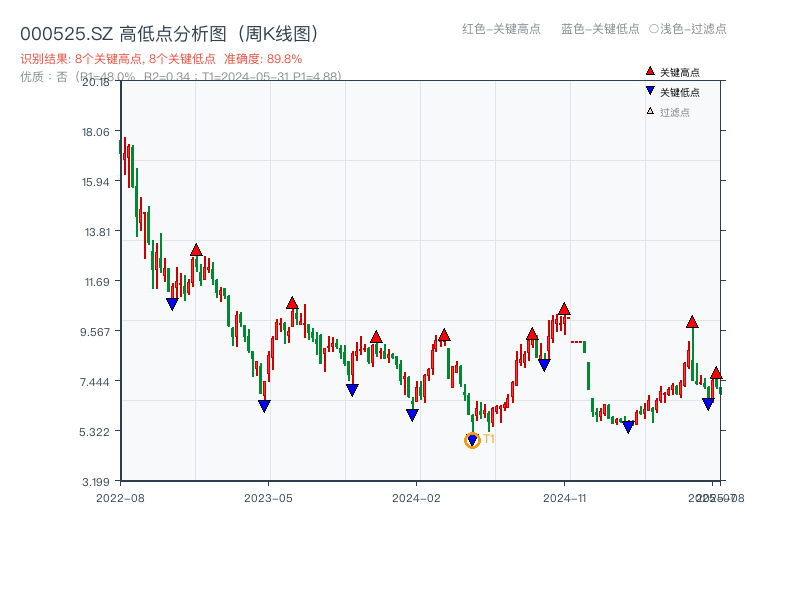The image size is (800, 600).
Task: Select the 过滤点 legend label
Action: coord(674,112)
